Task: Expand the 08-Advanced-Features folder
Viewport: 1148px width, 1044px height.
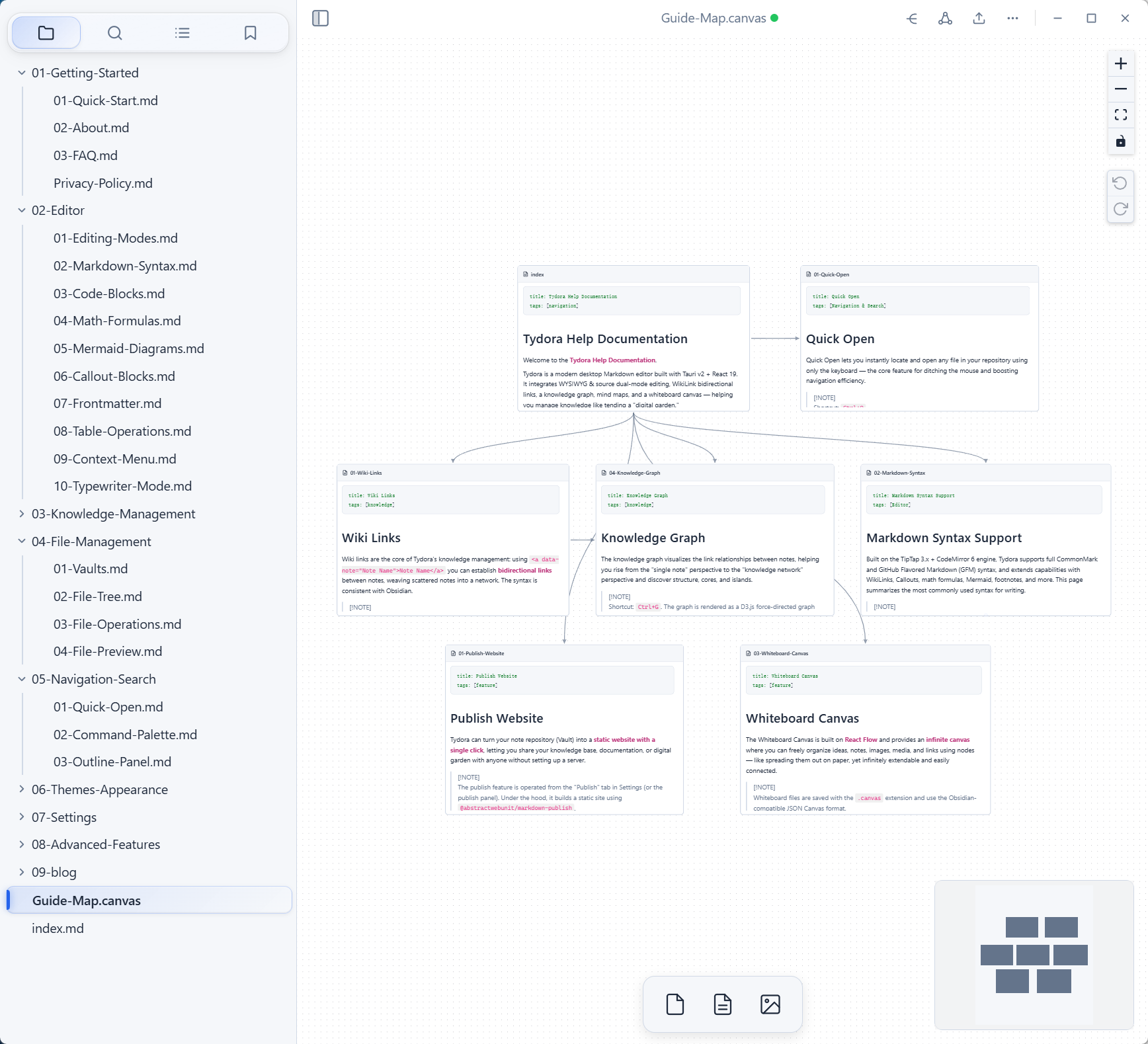Action: point(22,844)
